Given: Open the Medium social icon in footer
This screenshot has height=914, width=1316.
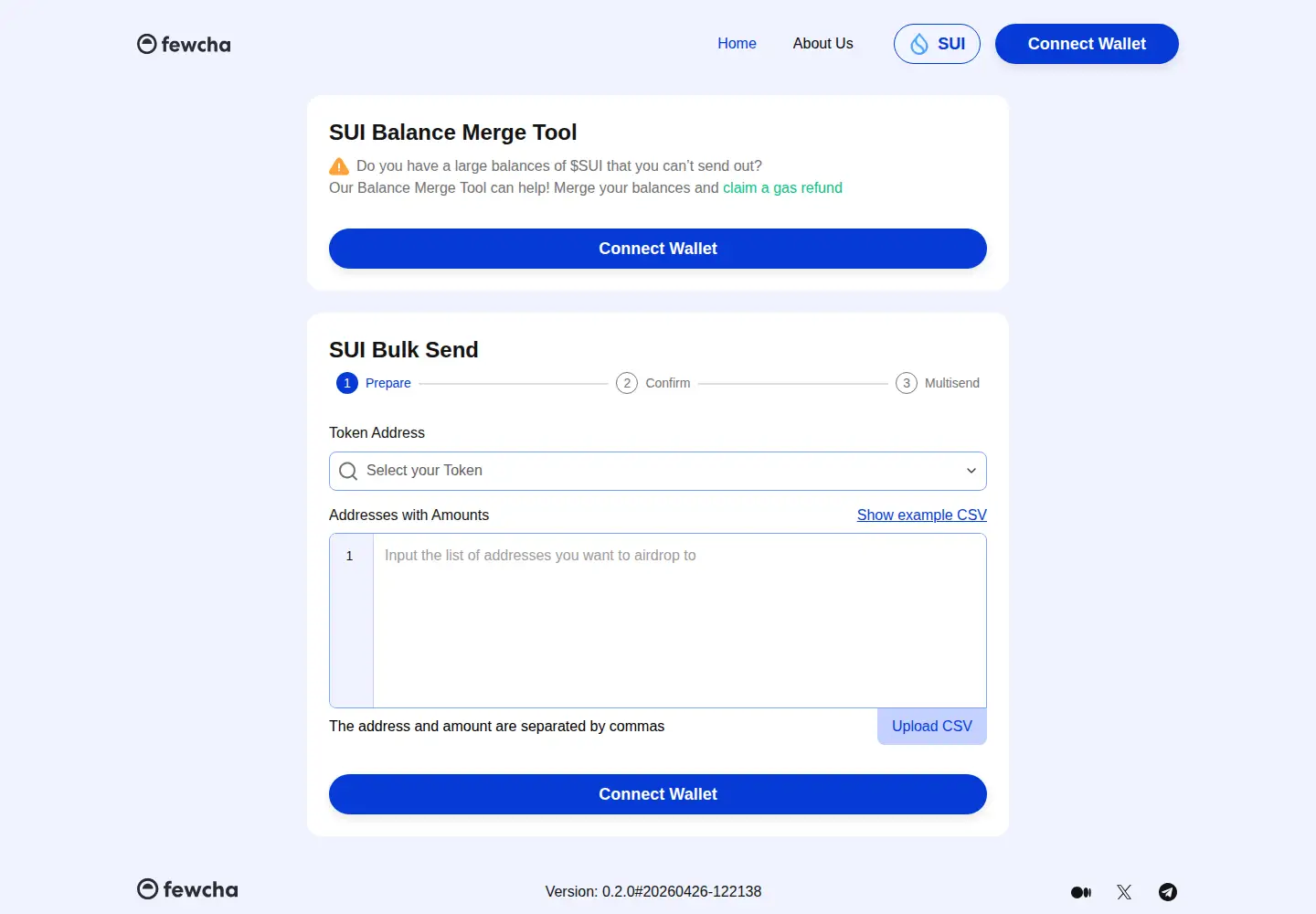Looking at the screenshot, I should (1081, 892).
